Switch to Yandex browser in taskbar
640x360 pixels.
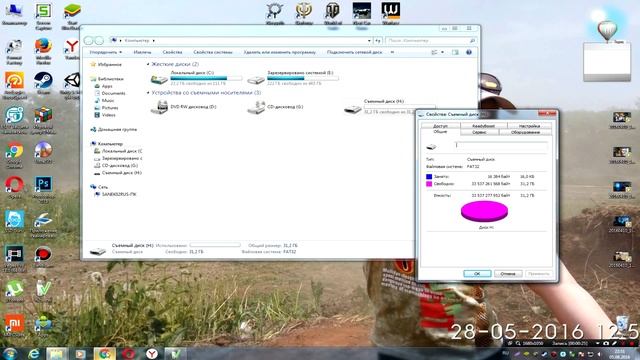(x=152, y=353)
